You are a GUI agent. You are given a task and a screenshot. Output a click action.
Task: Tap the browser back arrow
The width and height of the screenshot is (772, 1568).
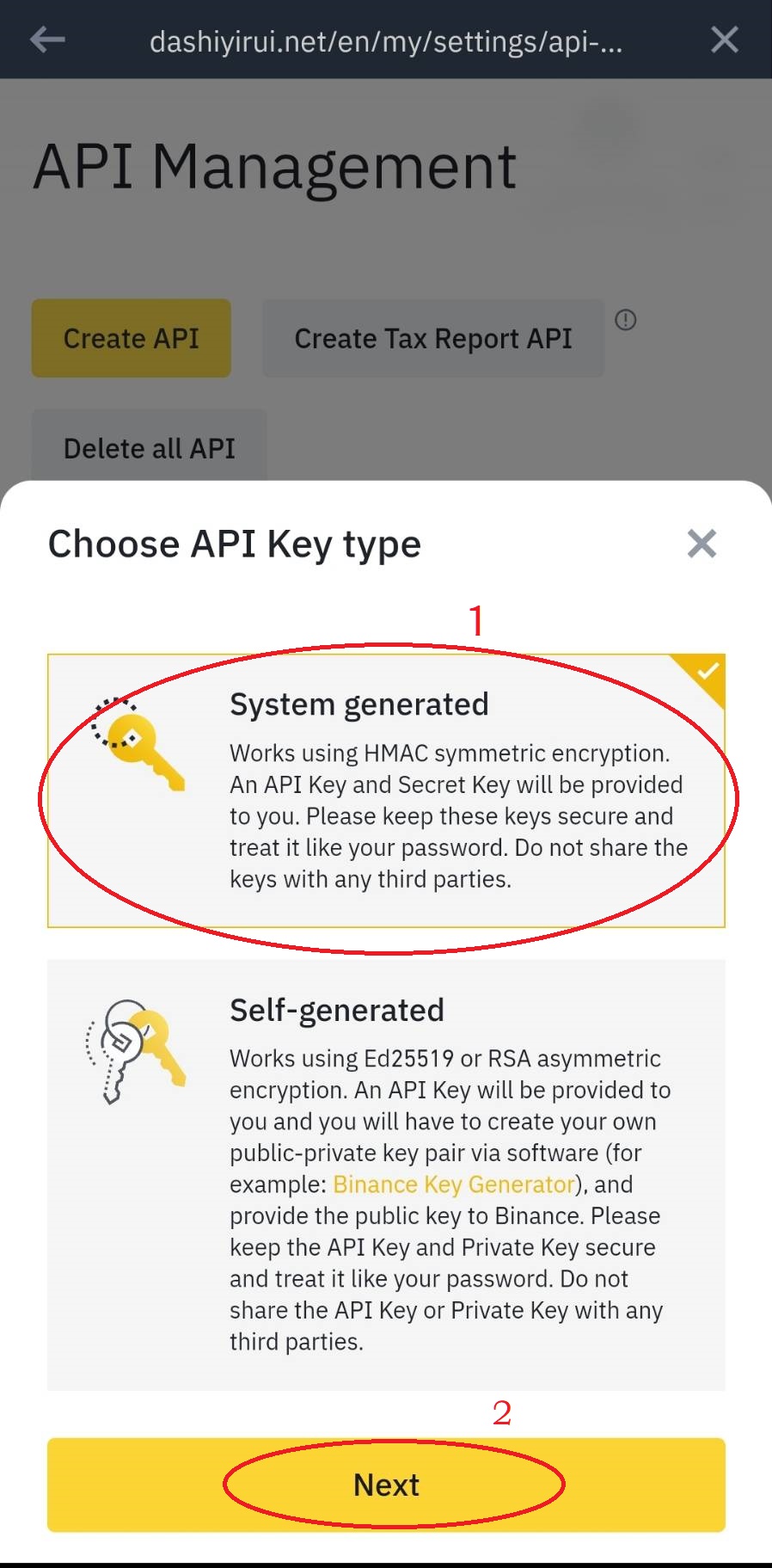[x=47, y=40]
